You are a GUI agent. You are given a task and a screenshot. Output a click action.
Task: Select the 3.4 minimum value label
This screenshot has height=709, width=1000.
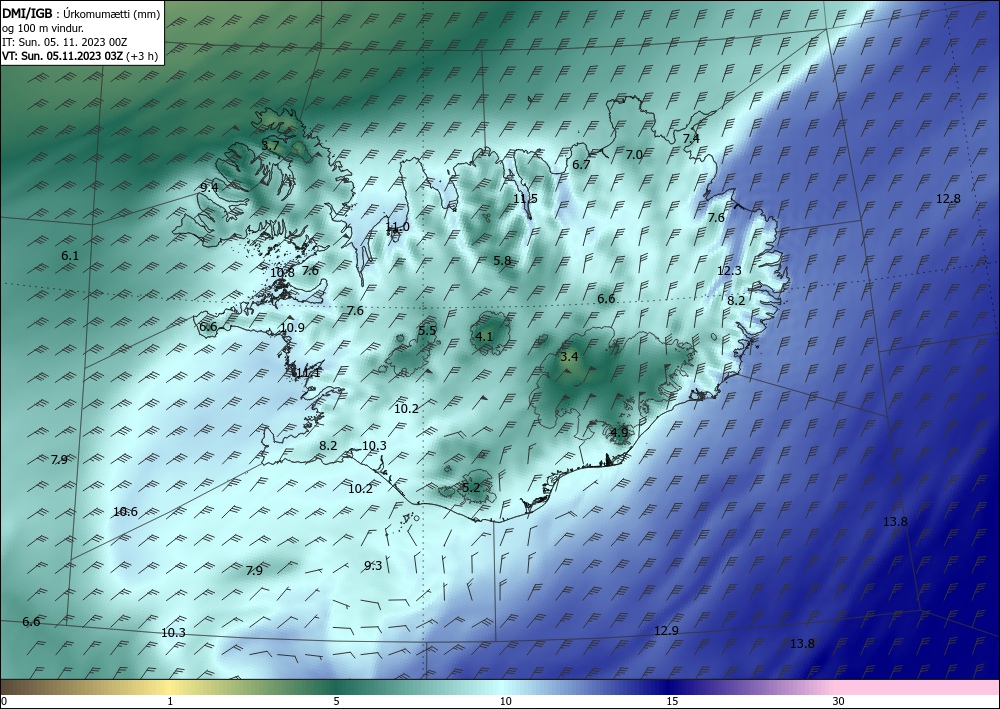click(569, 356)
